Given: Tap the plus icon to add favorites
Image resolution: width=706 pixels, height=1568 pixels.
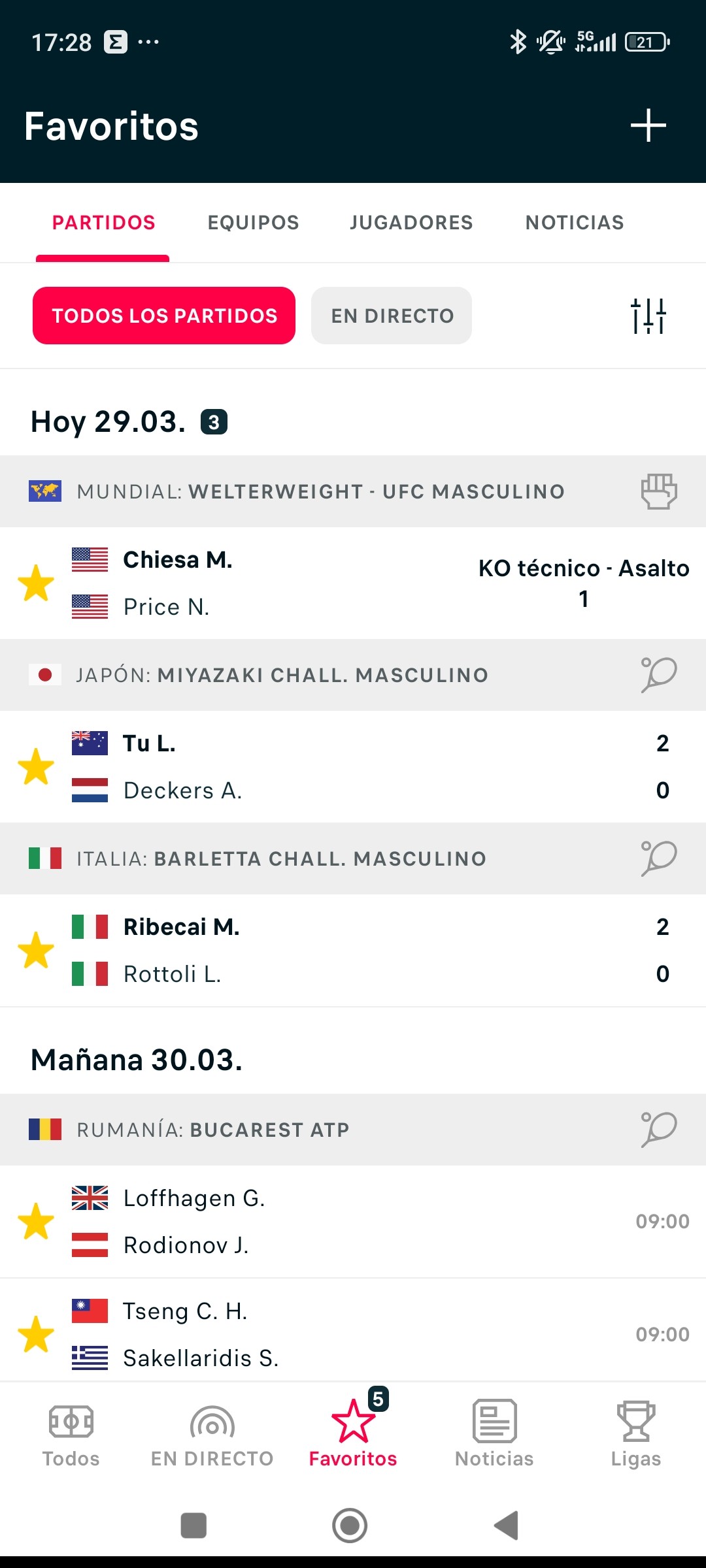Looking at the screenshot, I should 648,125.
